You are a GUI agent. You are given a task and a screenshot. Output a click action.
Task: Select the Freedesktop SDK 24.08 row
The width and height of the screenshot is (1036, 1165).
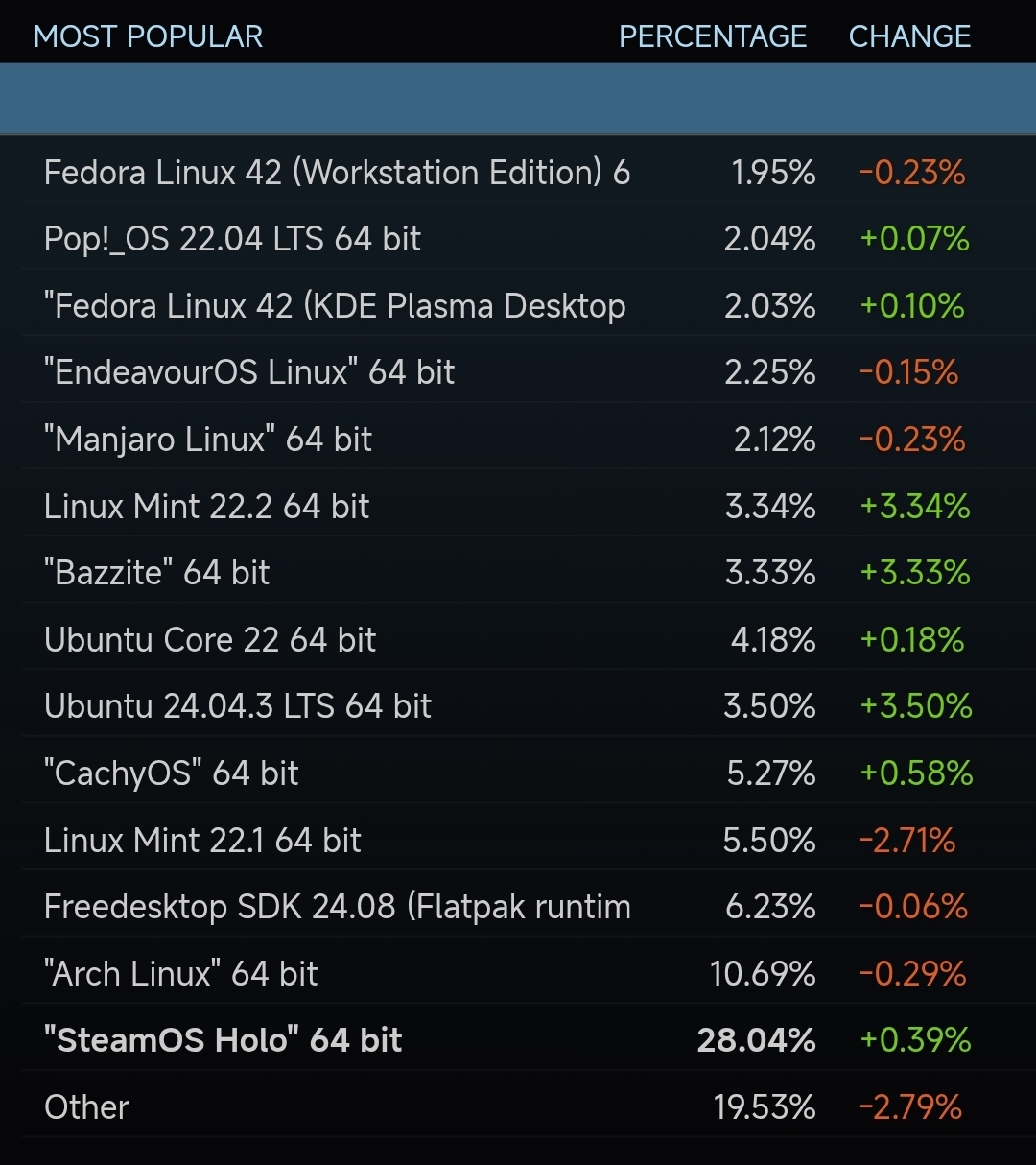[x=337, y=907]
